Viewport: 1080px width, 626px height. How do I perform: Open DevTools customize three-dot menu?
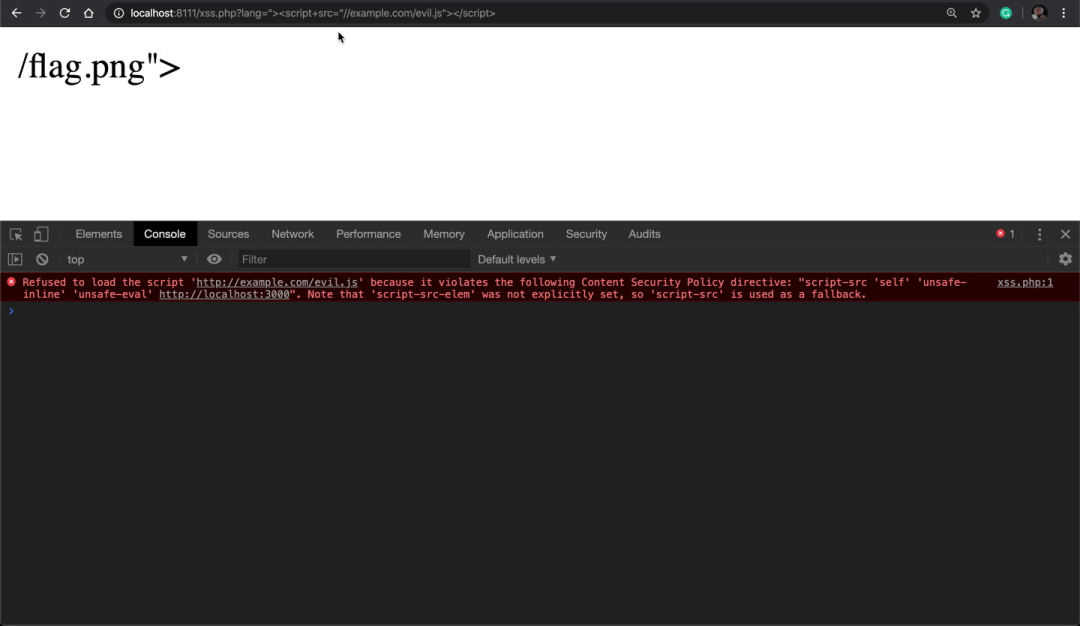click(x=1039, y=234)
